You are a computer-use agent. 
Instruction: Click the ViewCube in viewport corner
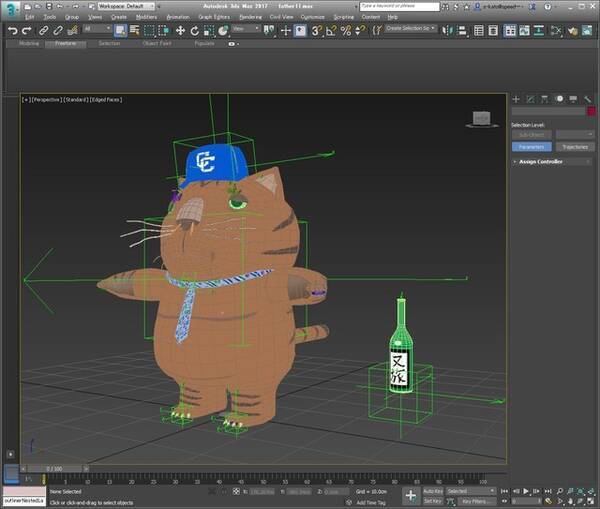click(483, 118)
